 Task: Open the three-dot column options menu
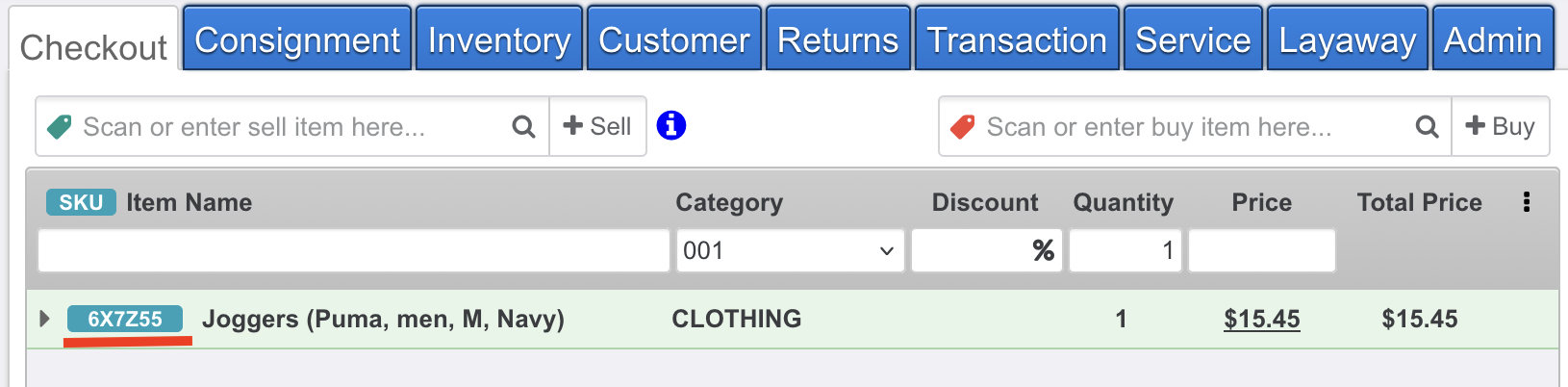pos(1527,202)
